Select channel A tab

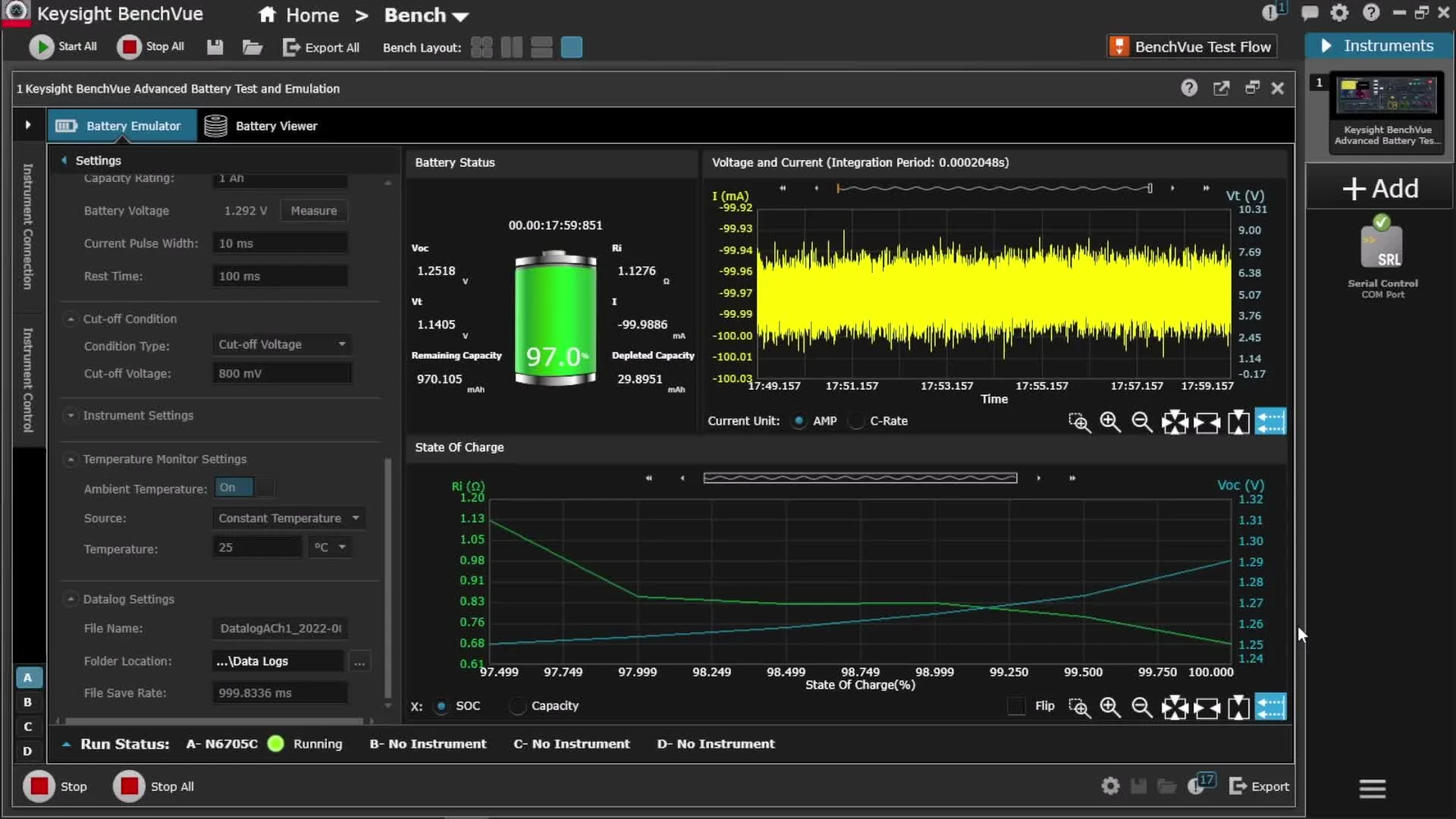coord(28,677)
